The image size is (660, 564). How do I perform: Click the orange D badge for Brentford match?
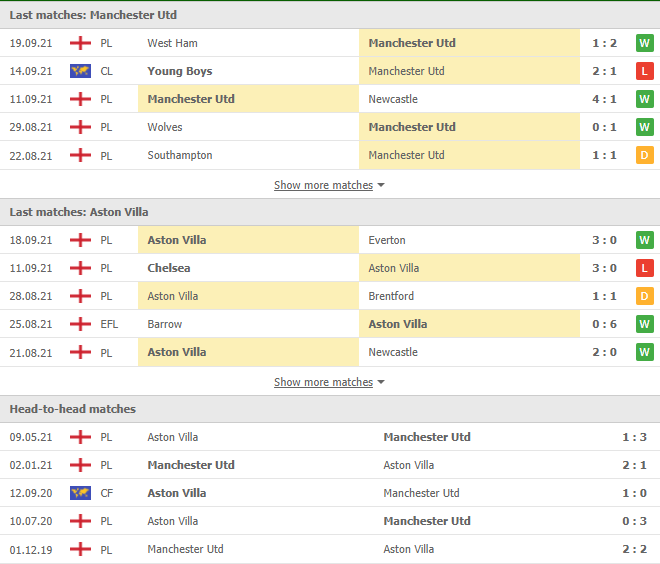click(x=644, y=296)
